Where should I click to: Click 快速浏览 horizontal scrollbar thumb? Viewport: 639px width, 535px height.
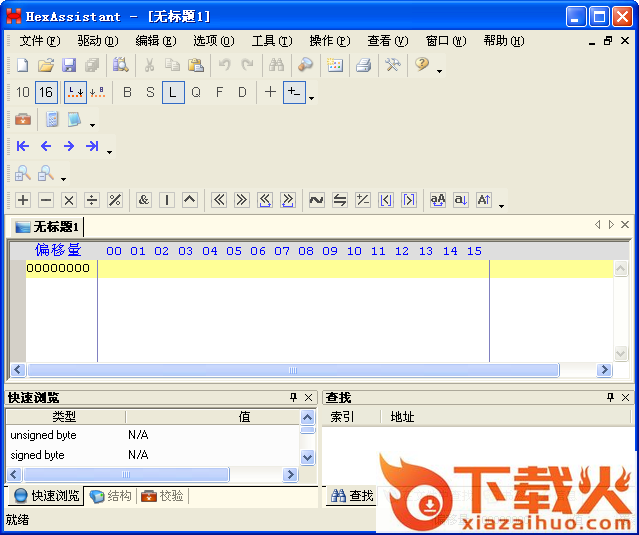pyautogui.click(x=126, y=474)
